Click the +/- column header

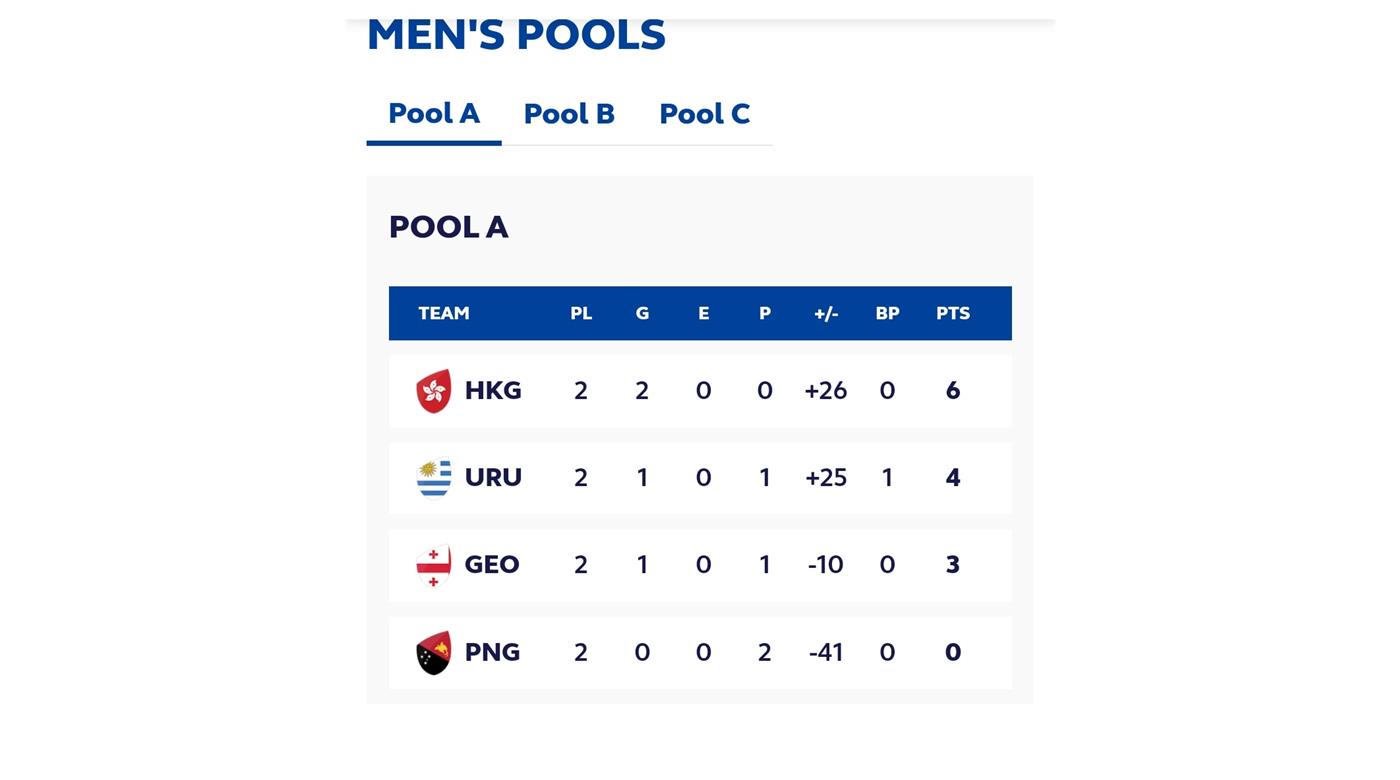click(826, 313)
